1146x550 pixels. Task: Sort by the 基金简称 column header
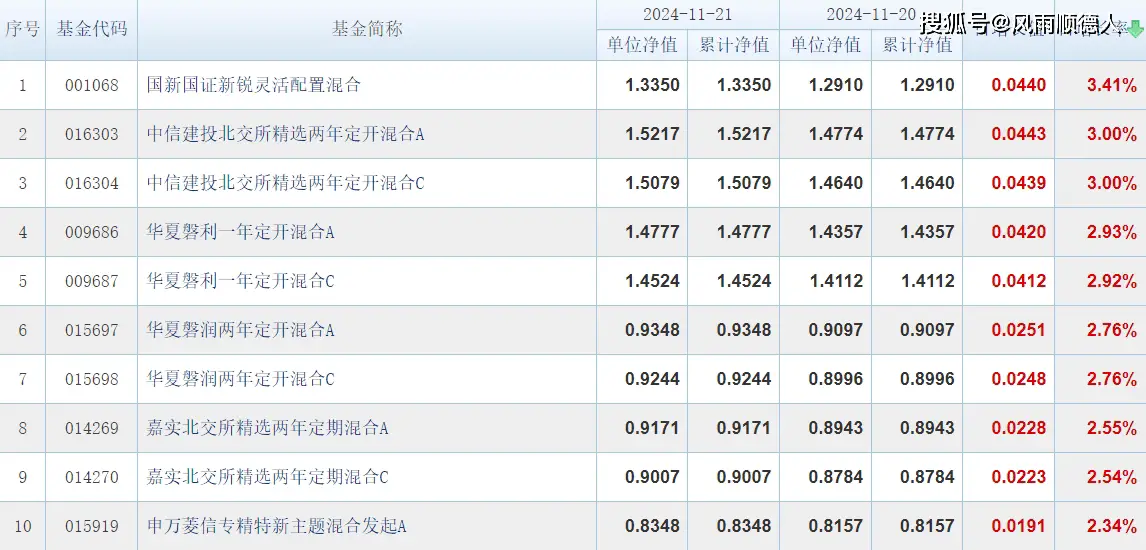[367, 28]
